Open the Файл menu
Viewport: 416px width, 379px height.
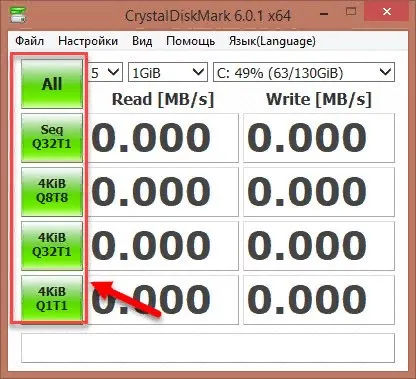29,41
